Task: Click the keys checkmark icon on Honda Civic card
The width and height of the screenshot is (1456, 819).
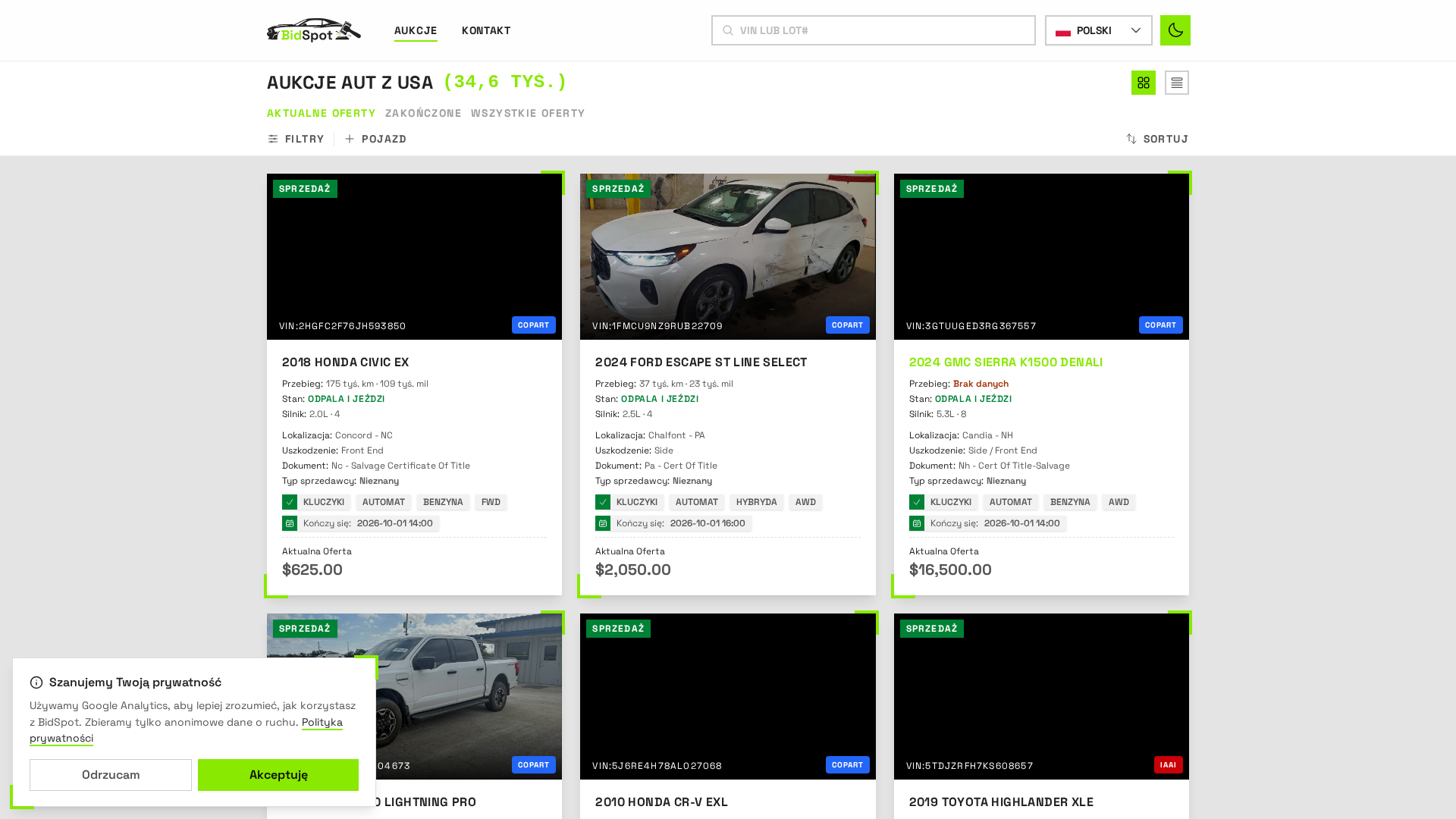Action: (290, 502)
